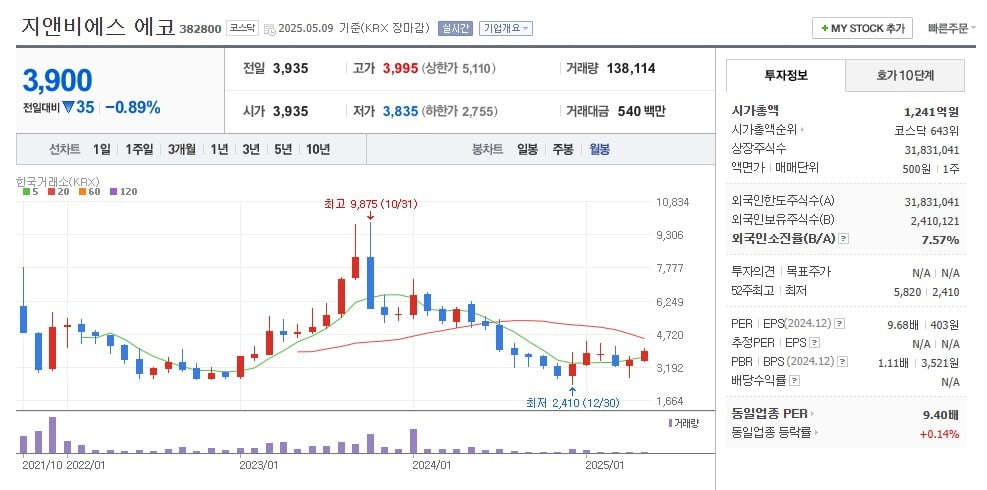Click the 거래량 value 138,114
This screenshot has width=987, height=490.
click(631, 69)
